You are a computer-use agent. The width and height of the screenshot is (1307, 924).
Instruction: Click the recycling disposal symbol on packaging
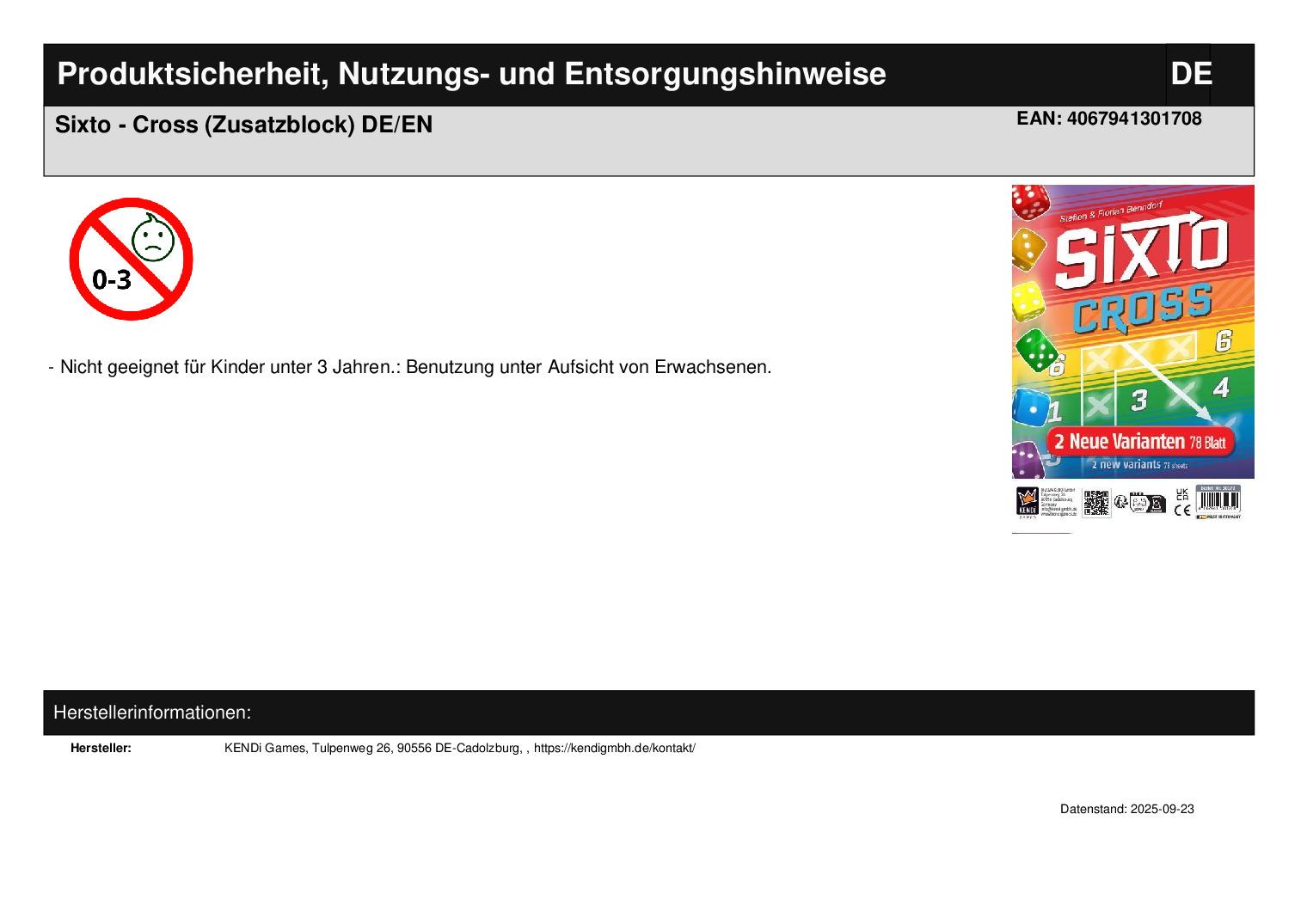coord(1120,503)
